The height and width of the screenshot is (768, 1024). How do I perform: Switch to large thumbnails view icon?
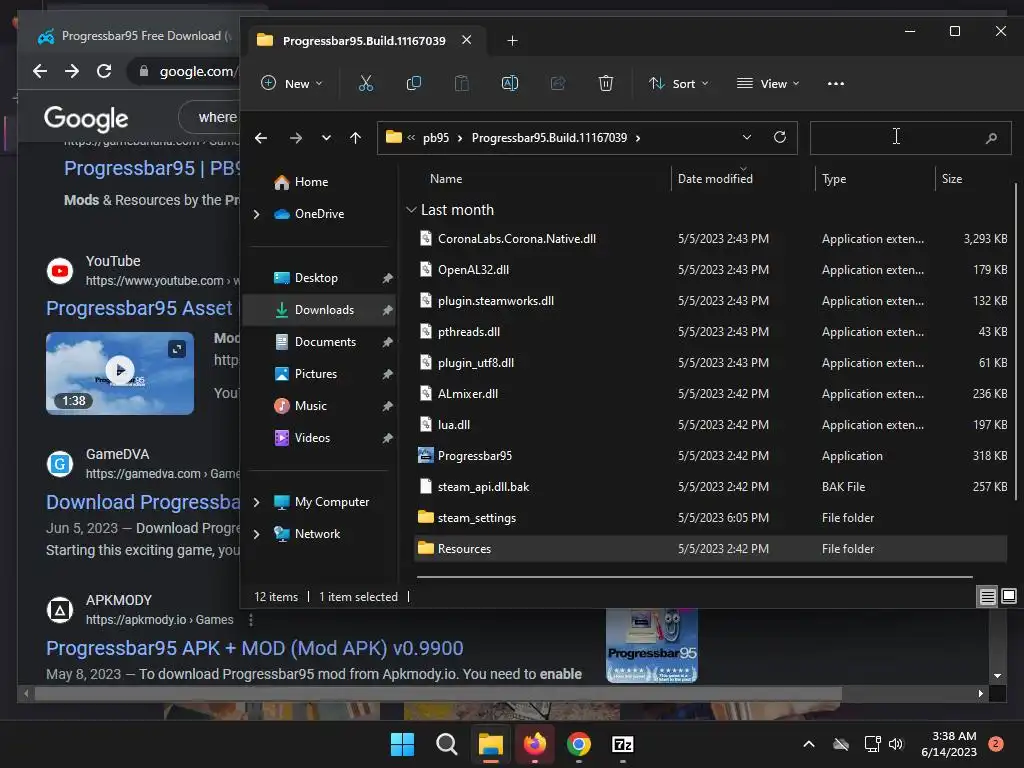coord(1009,596)
